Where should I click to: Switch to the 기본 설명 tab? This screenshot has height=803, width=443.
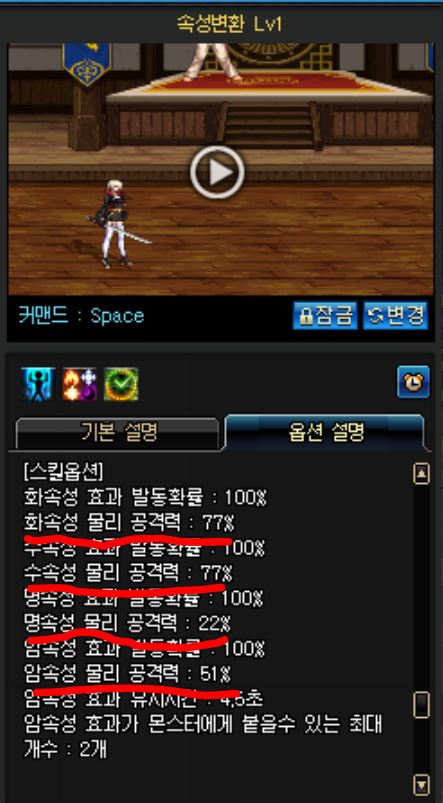pos(119,434)
